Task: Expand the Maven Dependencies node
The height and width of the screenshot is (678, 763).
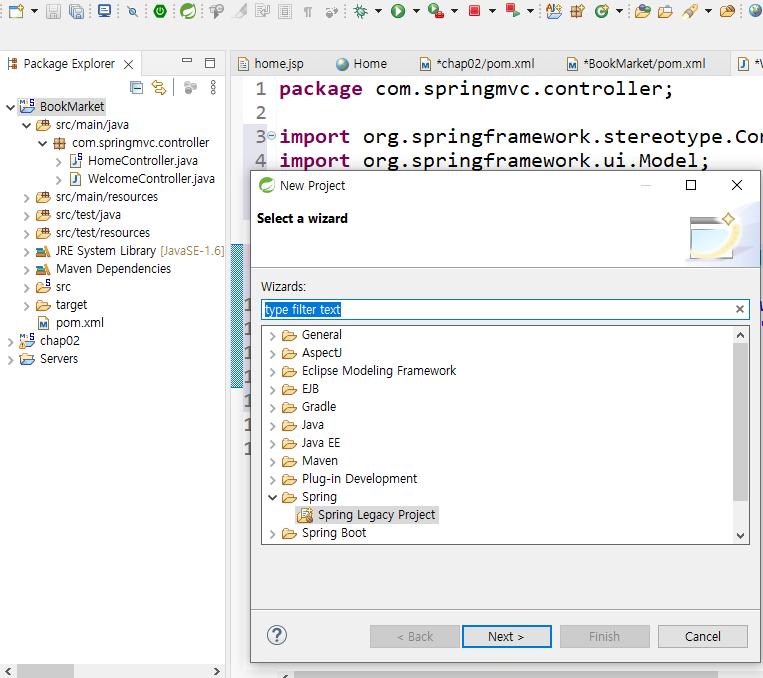Action: pyautogui.click(x=27, y=270)
